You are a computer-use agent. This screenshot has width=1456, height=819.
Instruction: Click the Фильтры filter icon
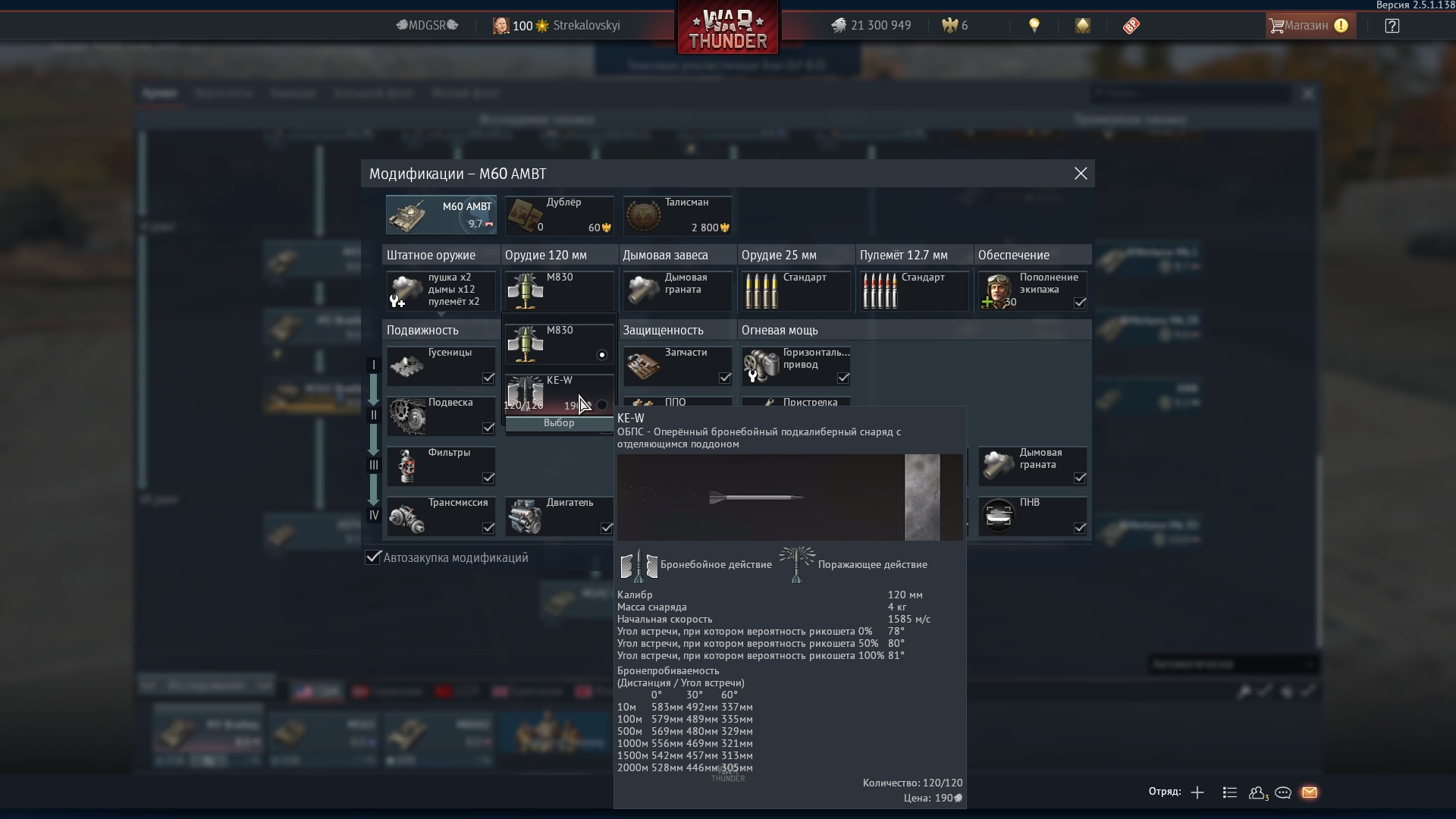pos(407,466)
